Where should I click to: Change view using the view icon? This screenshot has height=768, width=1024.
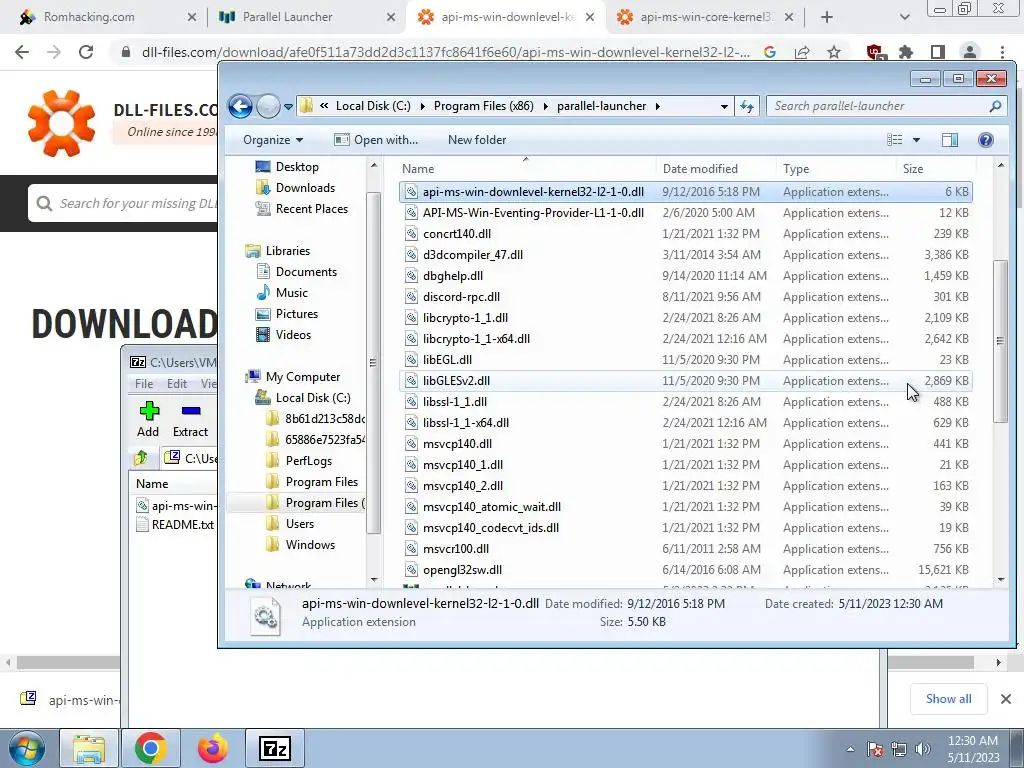[x=895, y=140]
